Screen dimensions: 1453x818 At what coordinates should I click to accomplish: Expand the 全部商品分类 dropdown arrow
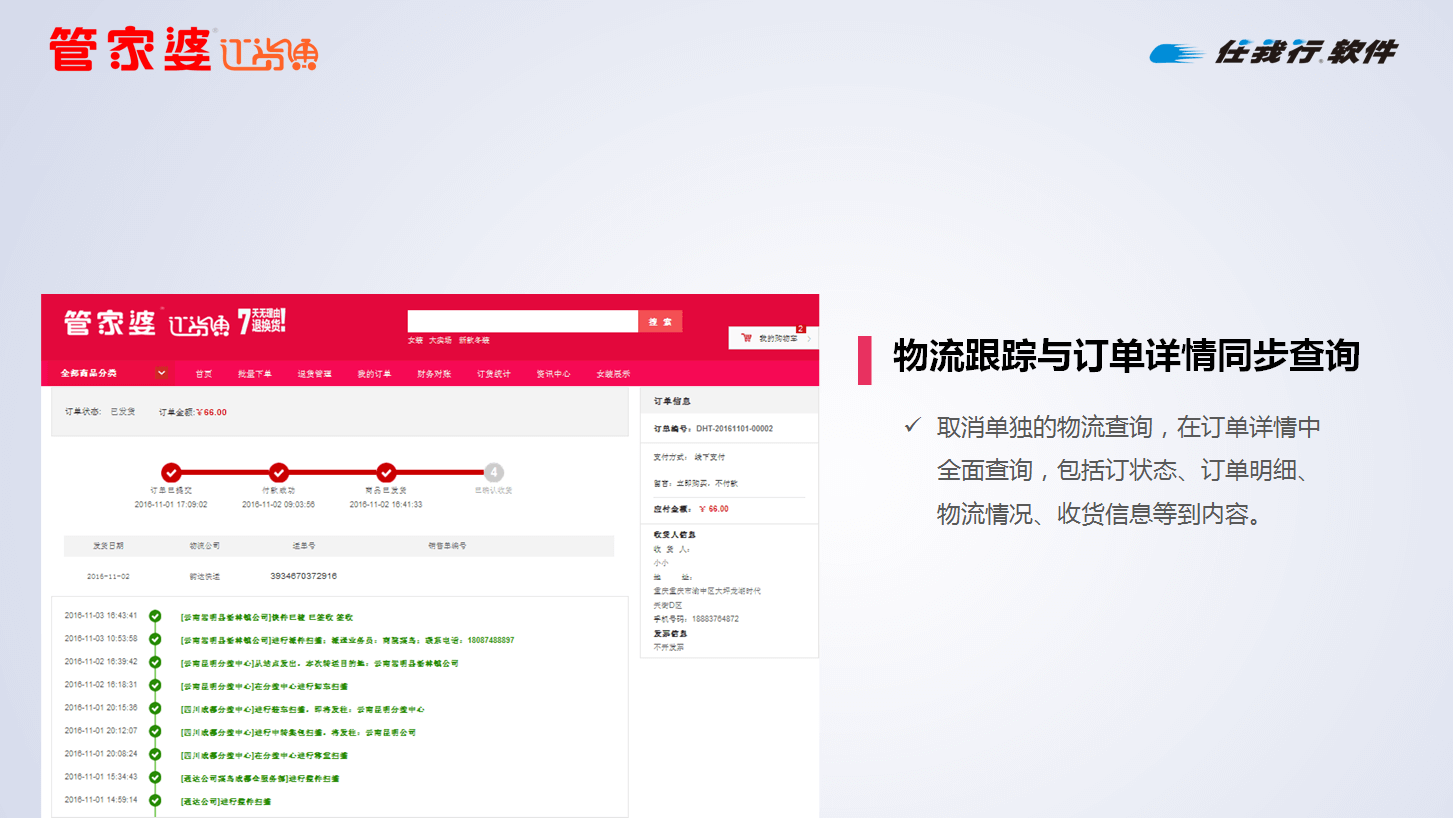point(161,373)
